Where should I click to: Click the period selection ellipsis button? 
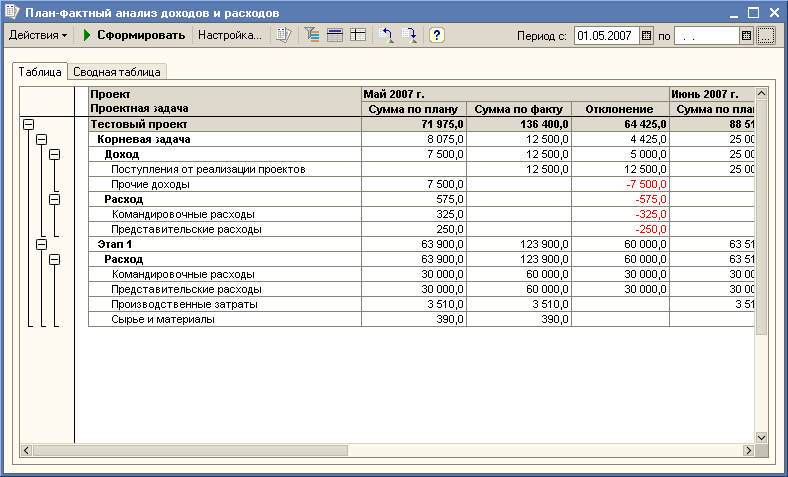(x=766, y=36)
